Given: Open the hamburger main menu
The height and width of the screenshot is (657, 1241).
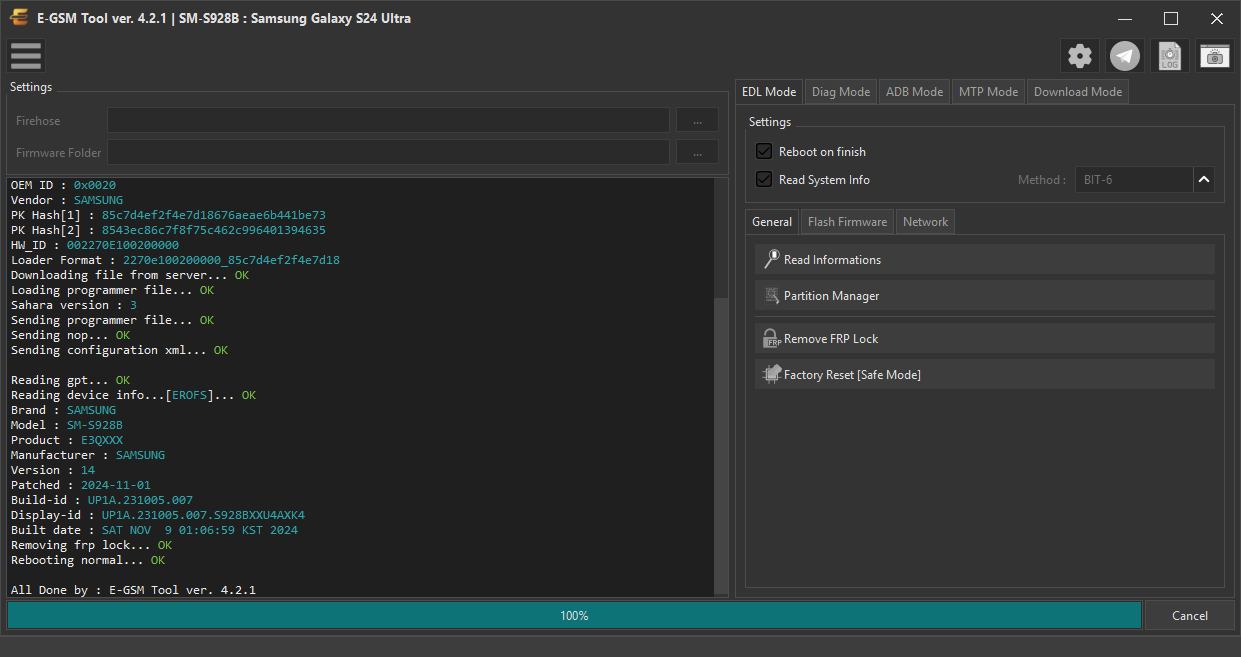Looking at the screenshot, I should coord(26,56).
